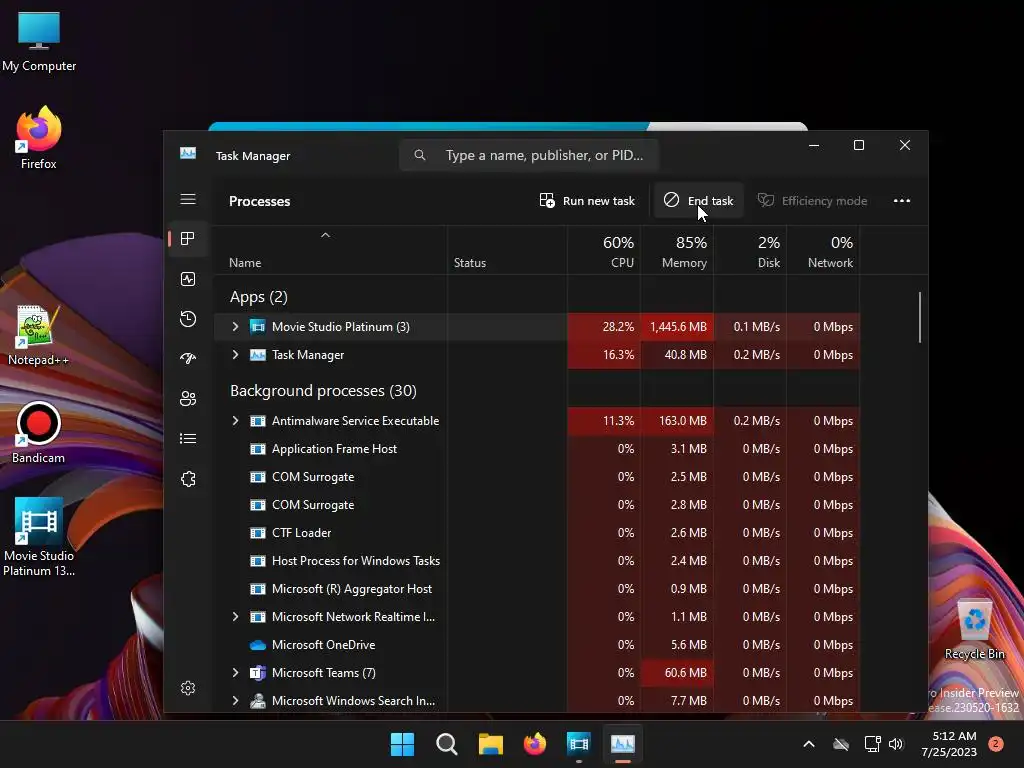
Task: Select the COM Surrogate row using 2.8 MB
Action: (x=536, y=505)
